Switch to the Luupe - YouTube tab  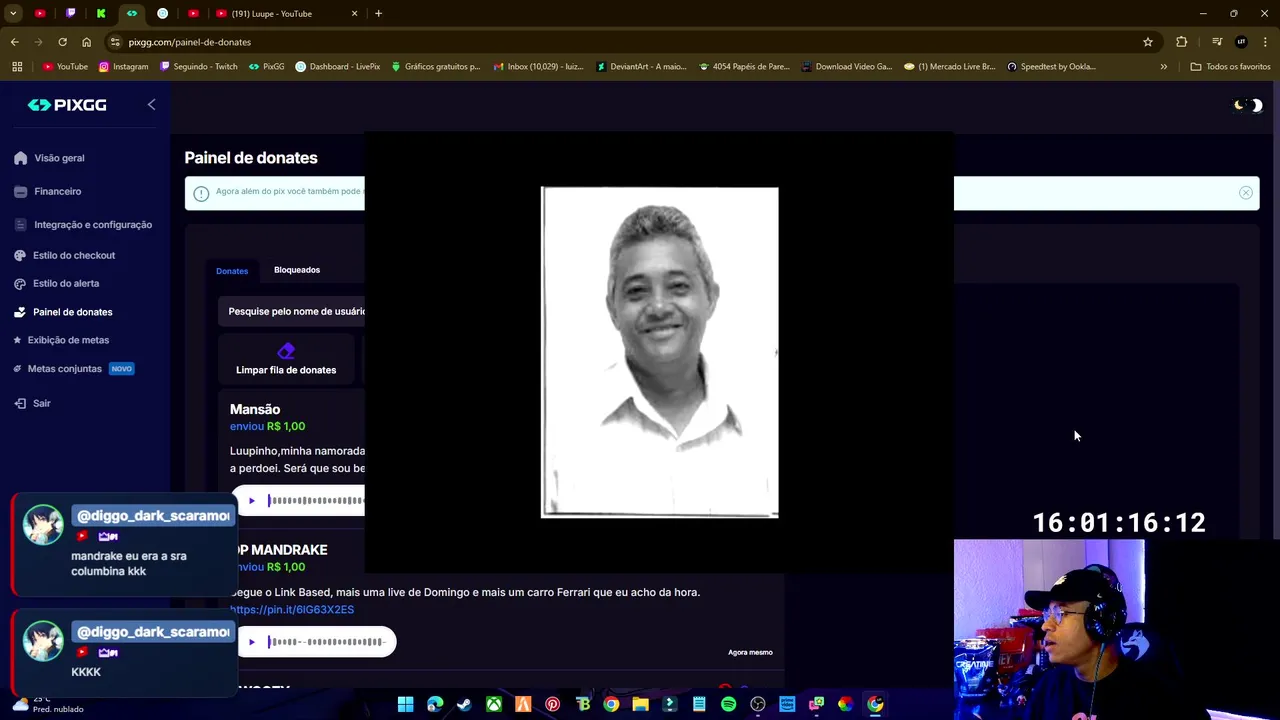click(x=287, y=14)
